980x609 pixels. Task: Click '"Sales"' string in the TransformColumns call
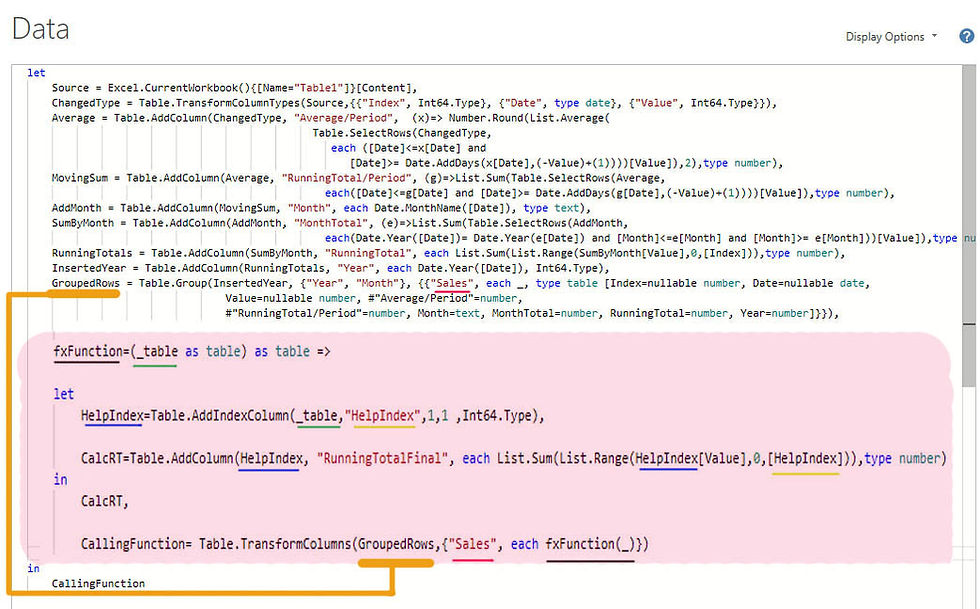472,544
